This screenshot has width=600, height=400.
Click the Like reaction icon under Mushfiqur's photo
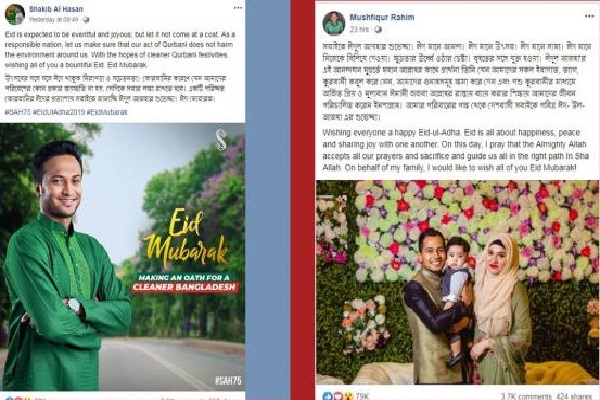(328, 396)
